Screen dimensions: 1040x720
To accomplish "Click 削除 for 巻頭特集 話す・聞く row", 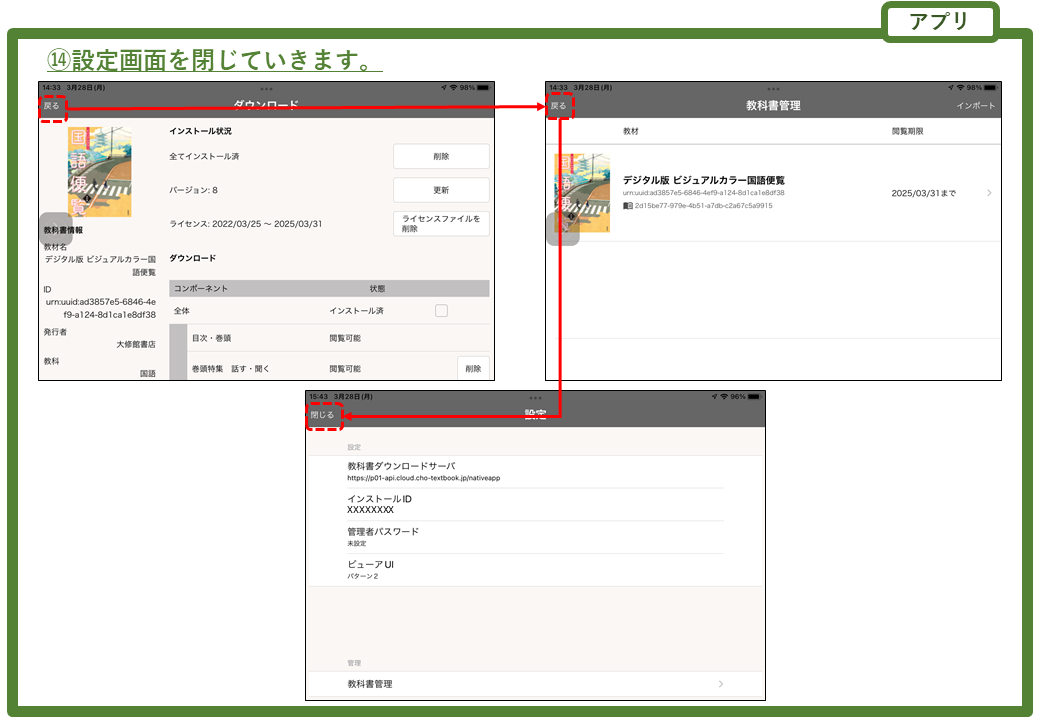I will tap(473, 368).
